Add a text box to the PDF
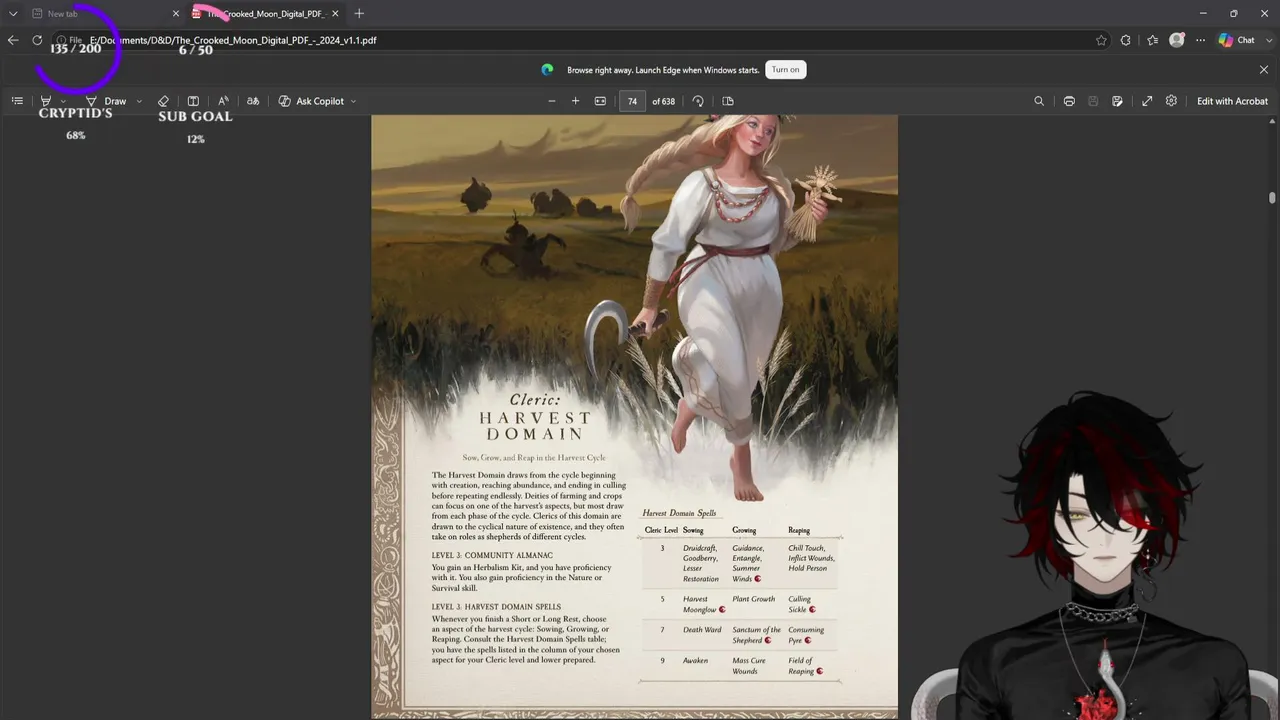1280x720 pixels. pos(193,101)
